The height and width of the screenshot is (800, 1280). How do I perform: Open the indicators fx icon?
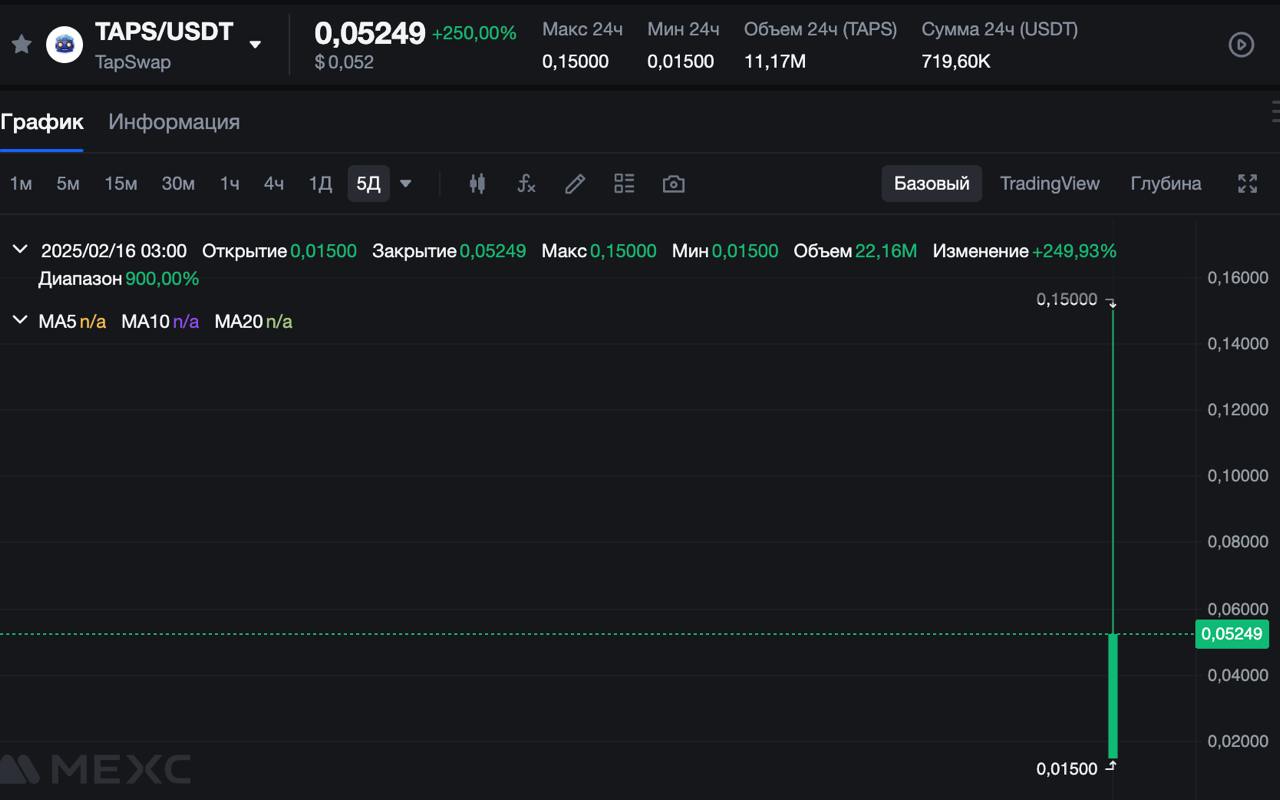pyautogui.click(x=526, y=184)
